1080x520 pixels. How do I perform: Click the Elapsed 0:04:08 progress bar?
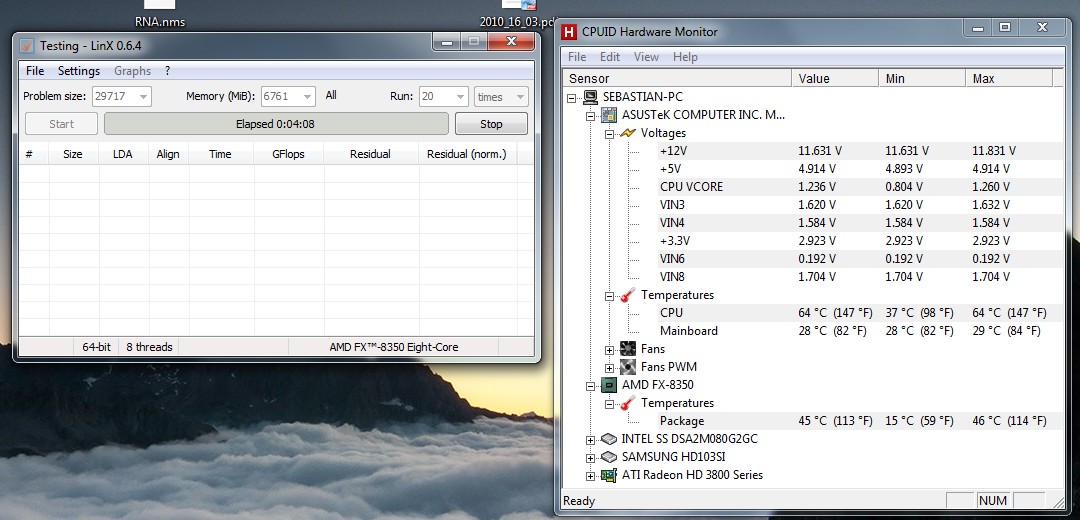(276, 124)
